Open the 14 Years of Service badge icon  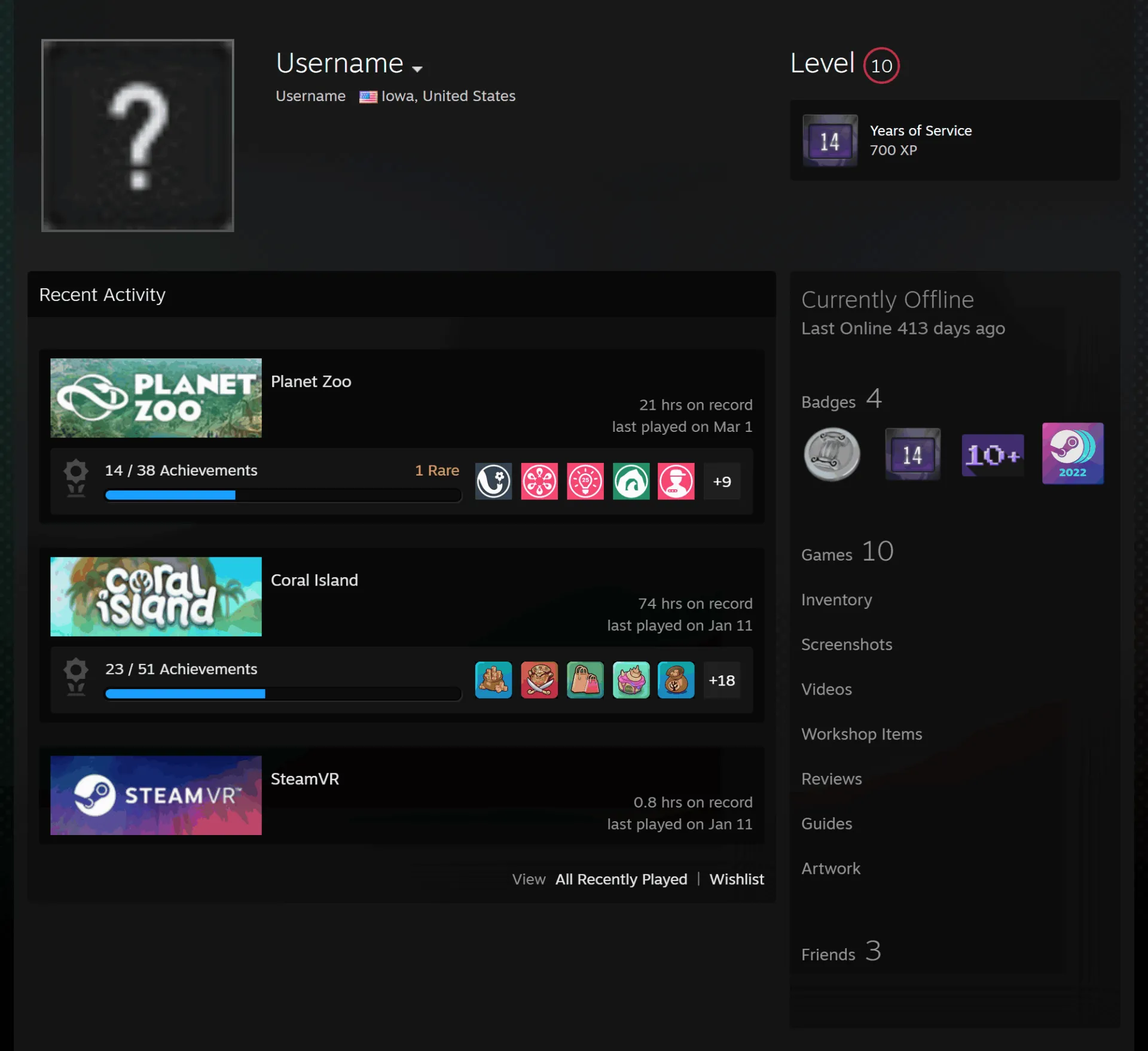(x=830, y=141)
